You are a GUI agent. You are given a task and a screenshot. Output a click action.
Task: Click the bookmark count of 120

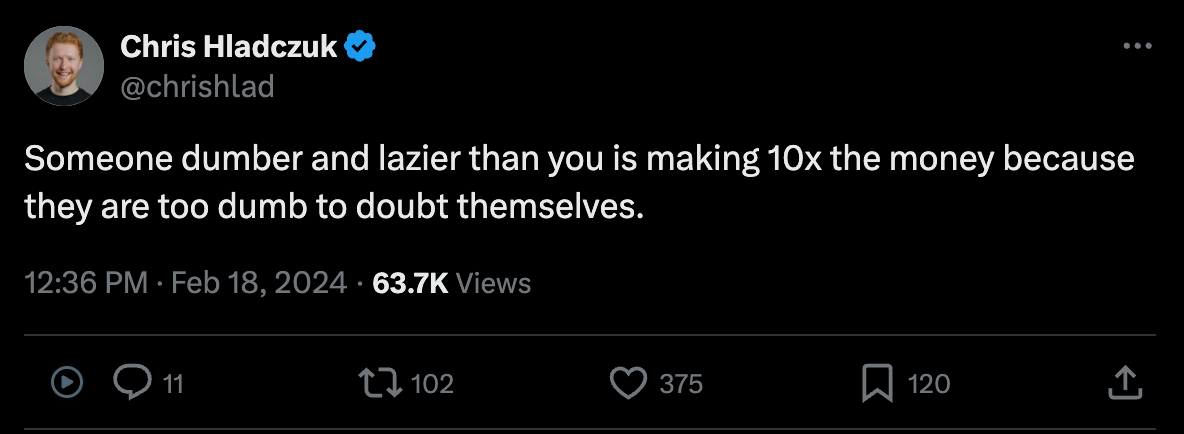(x=929, y=383)
